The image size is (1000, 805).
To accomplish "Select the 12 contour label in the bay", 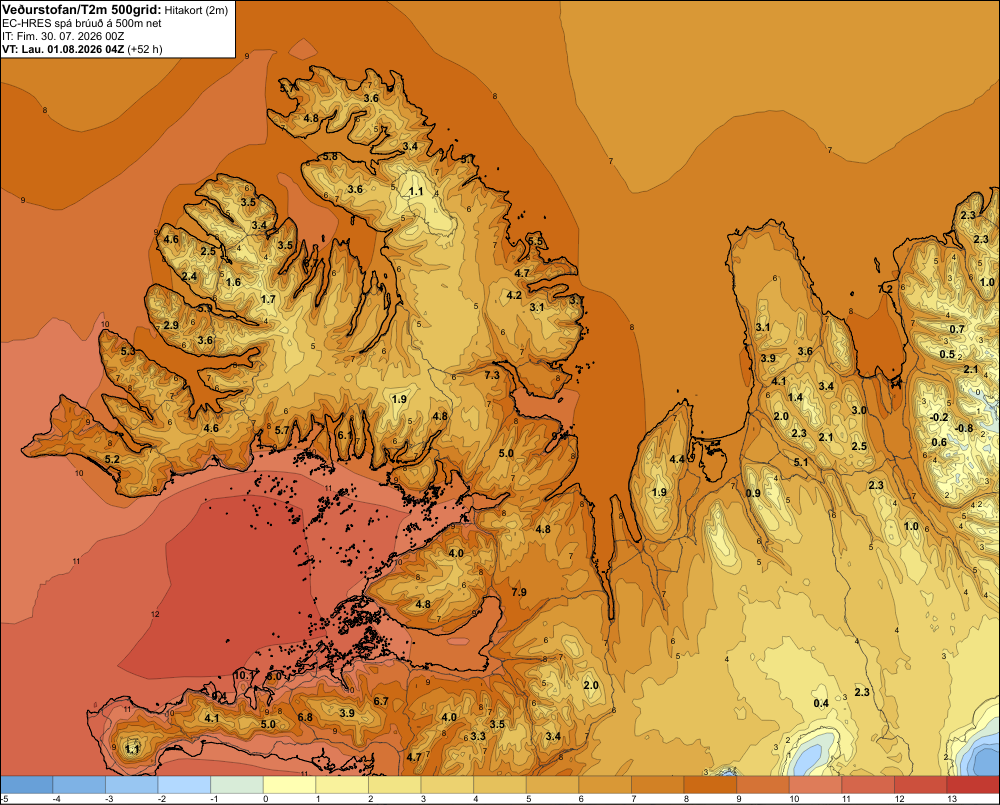I will tap(155, 614).
